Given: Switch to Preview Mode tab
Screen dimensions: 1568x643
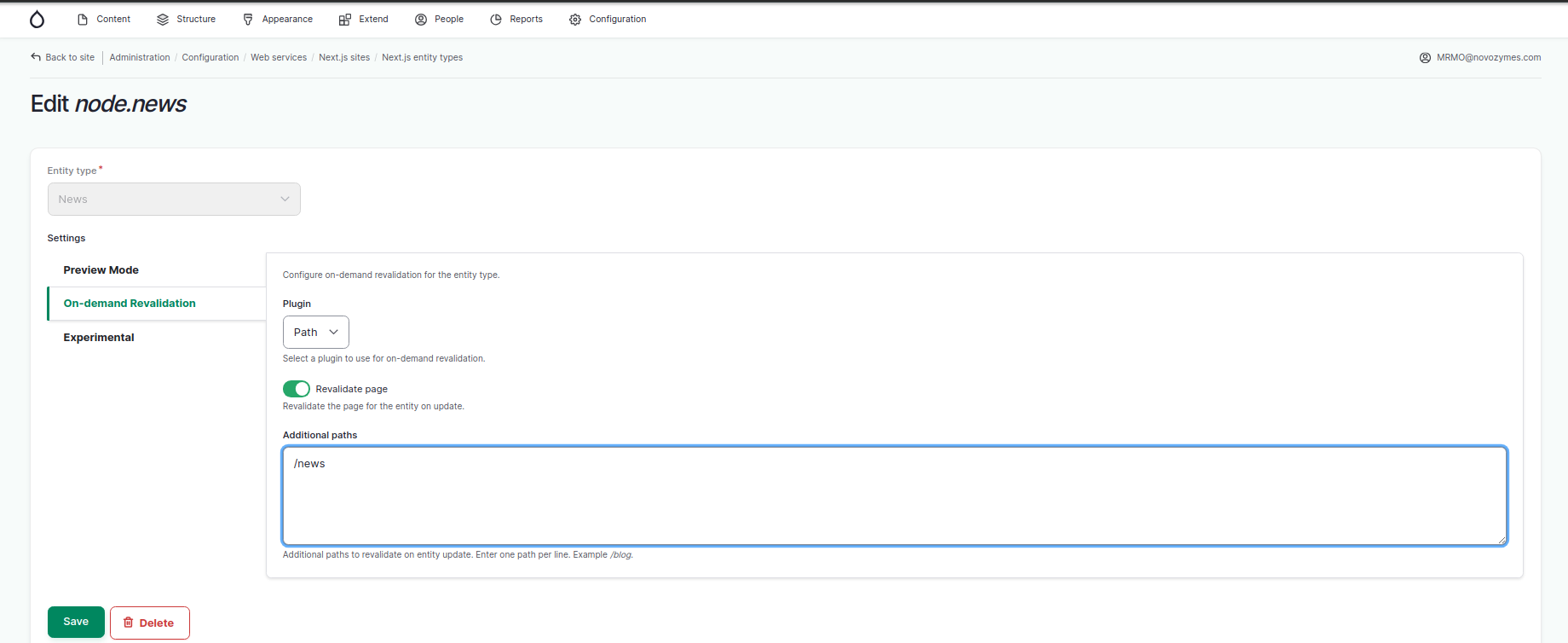Looking at the screenshot, I should [157, 270].
